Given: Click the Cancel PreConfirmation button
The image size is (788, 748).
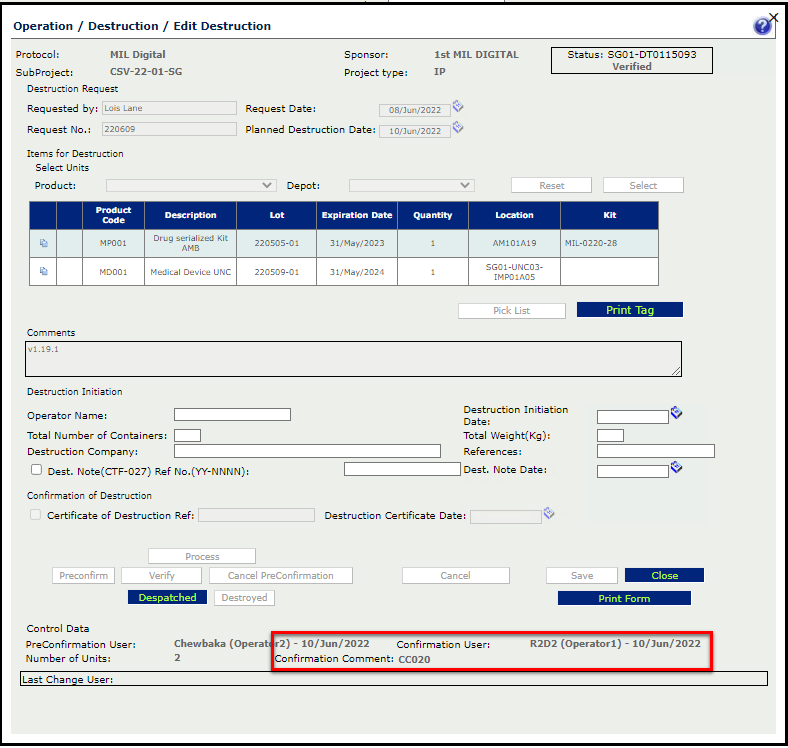Looking at the screenshot, I should click(x=280, y=576).
